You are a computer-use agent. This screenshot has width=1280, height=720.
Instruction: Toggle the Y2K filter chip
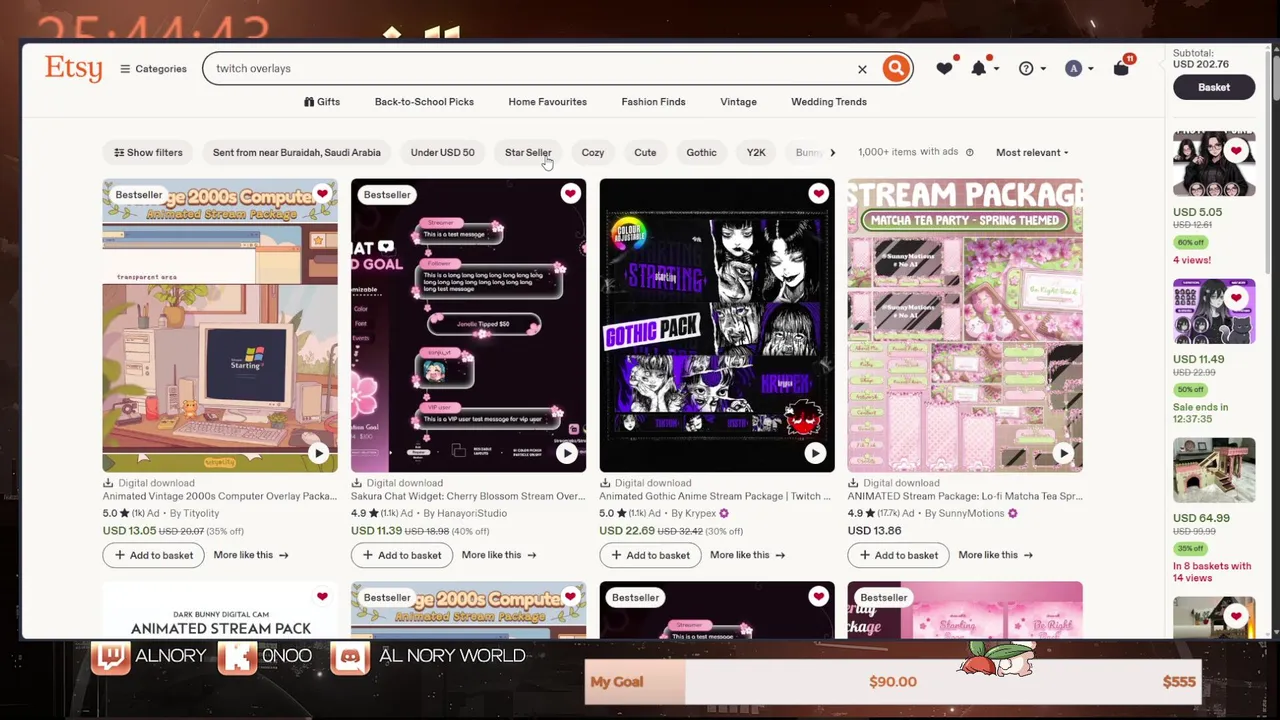[x=756, y=152]
